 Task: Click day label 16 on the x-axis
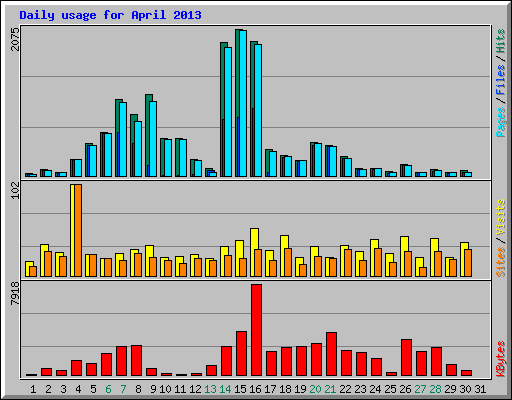255,389
